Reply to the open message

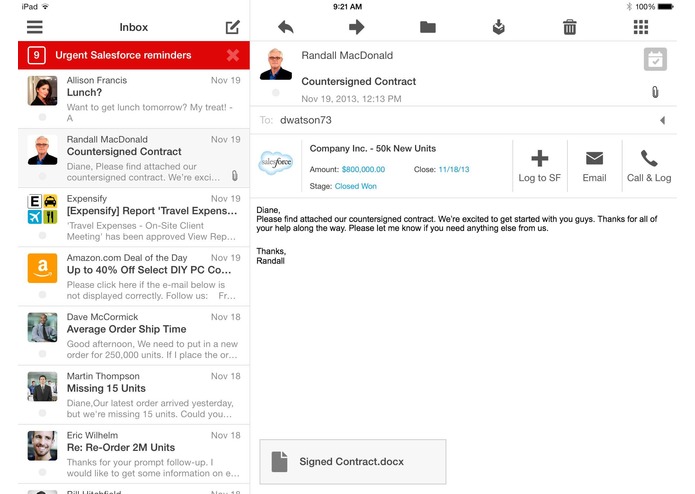[286, 27]
